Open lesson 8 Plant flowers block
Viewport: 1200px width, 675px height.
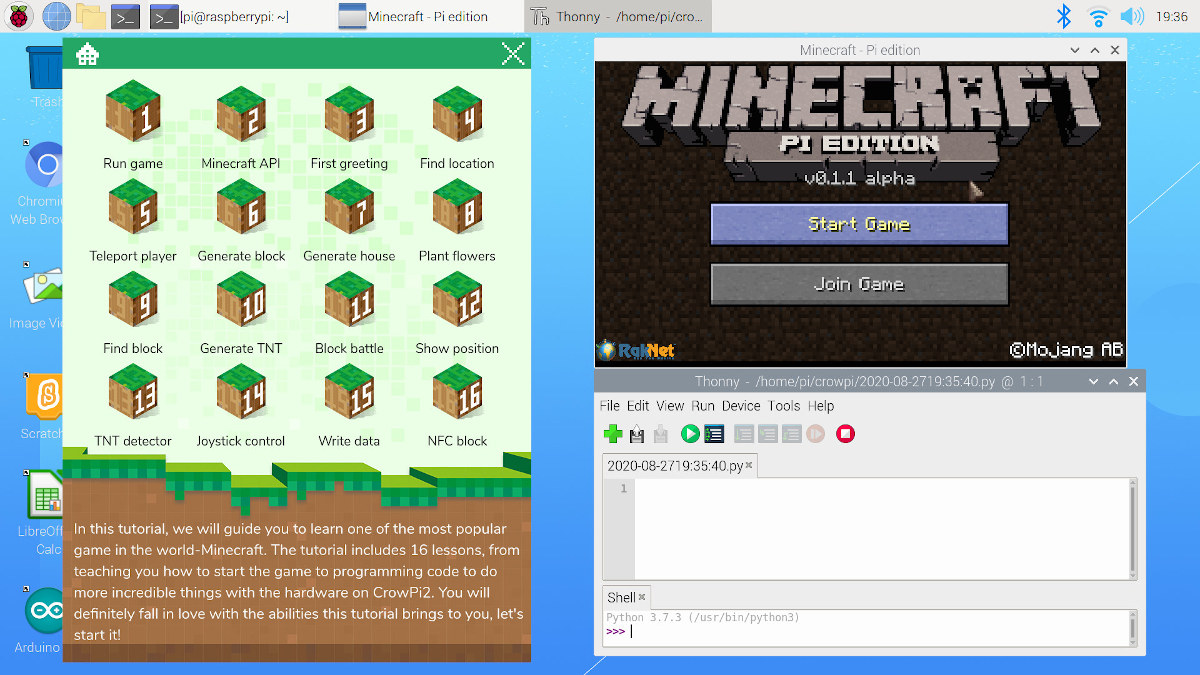point(457,208)
